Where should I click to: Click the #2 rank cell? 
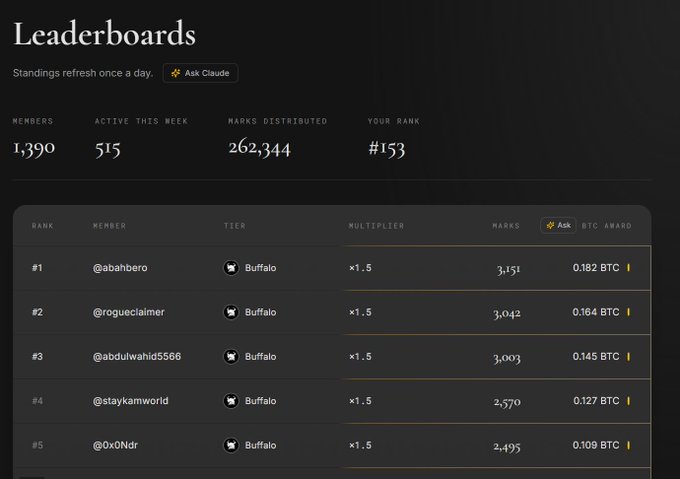click(x=37, y=312)
